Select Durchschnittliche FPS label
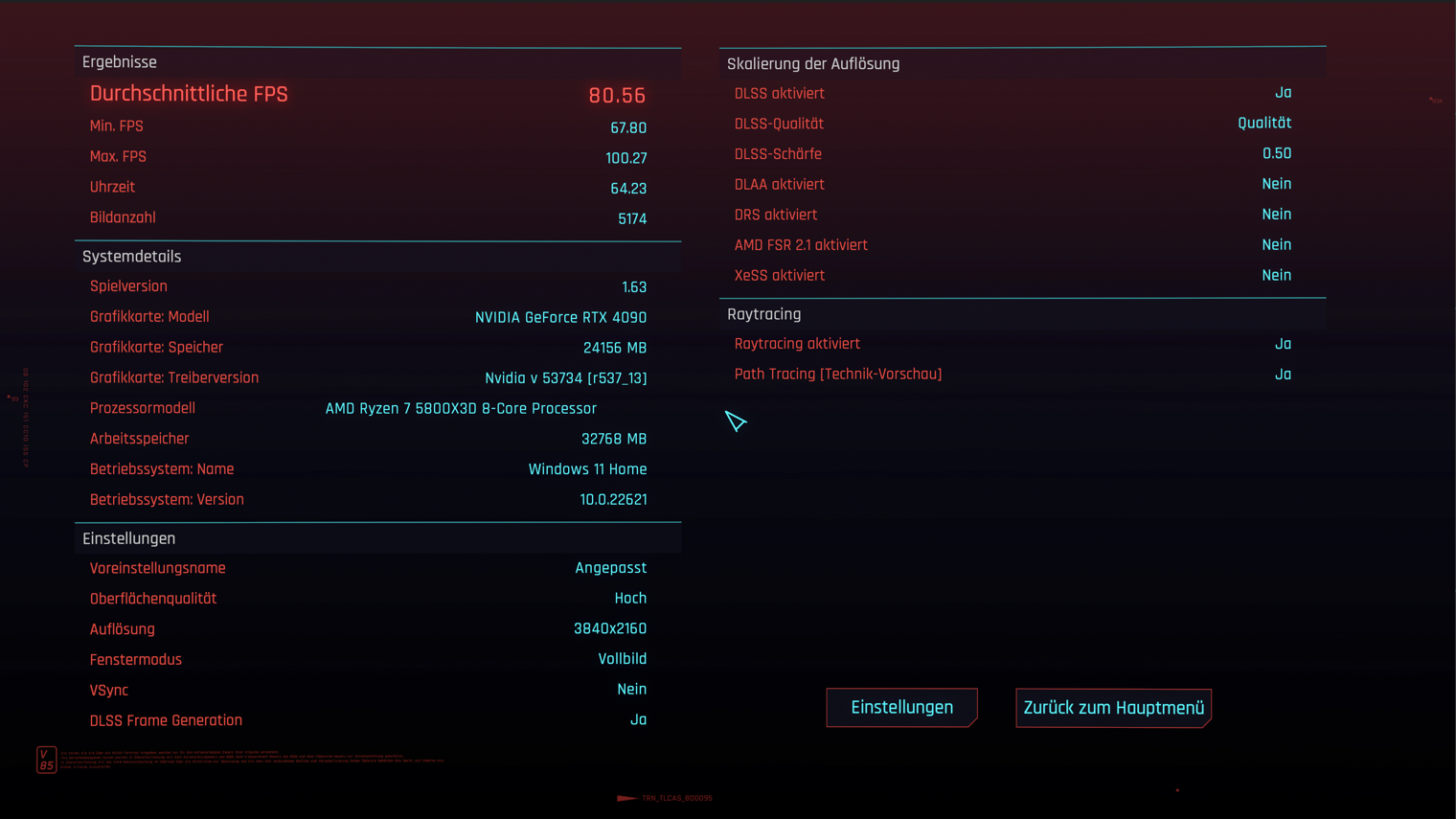1456x819 pixels. (x=189, y=94)
